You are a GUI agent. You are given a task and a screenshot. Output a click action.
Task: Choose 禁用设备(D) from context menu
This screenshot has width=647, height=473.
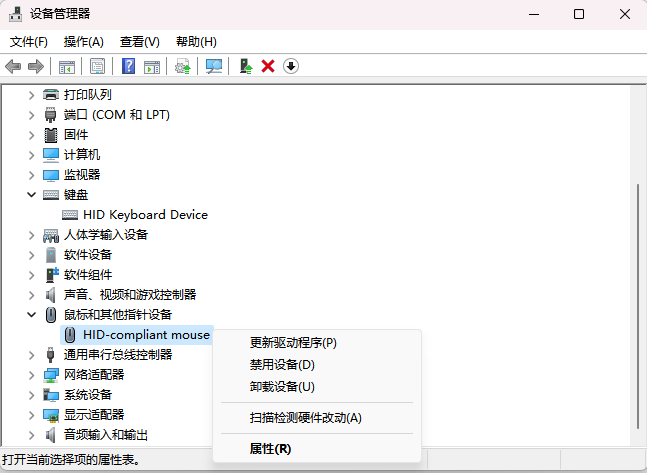(317, 365)
